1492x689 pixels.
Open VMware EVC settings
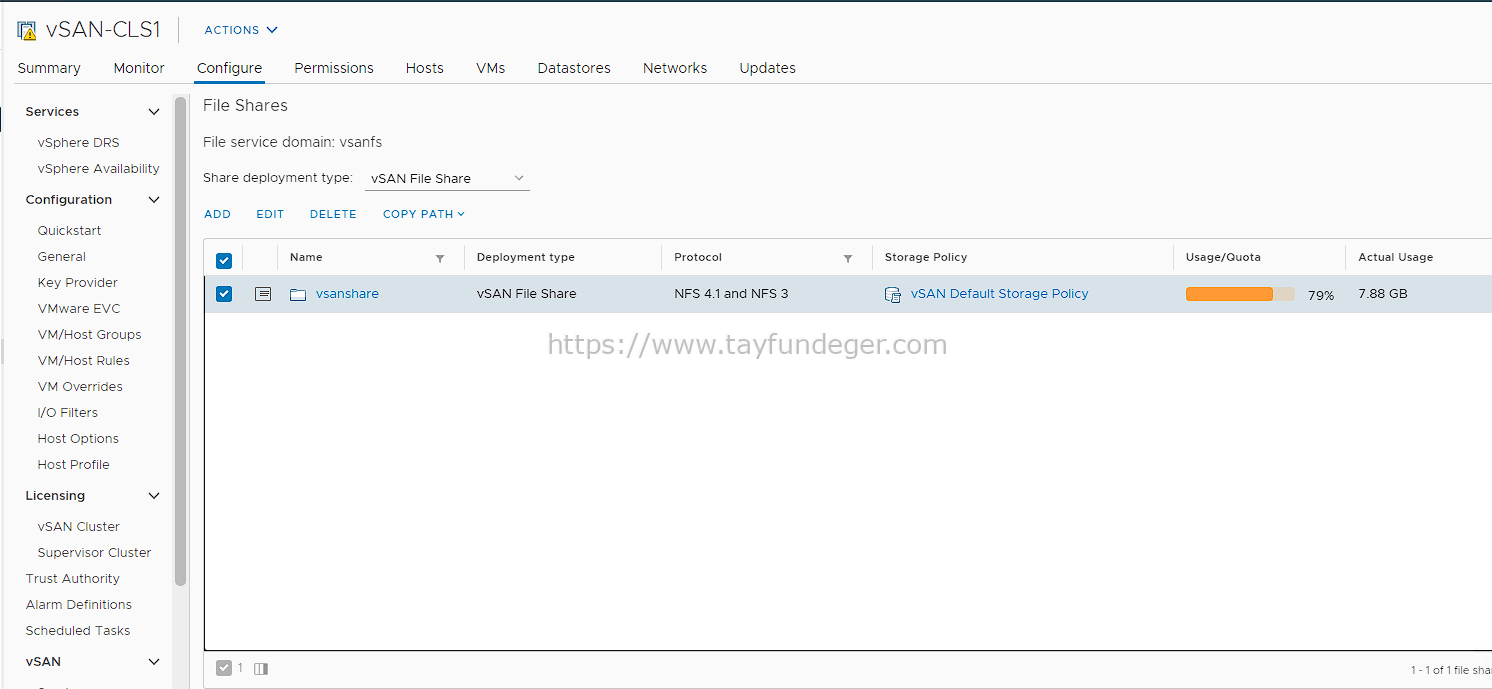(x=78, y=309)
